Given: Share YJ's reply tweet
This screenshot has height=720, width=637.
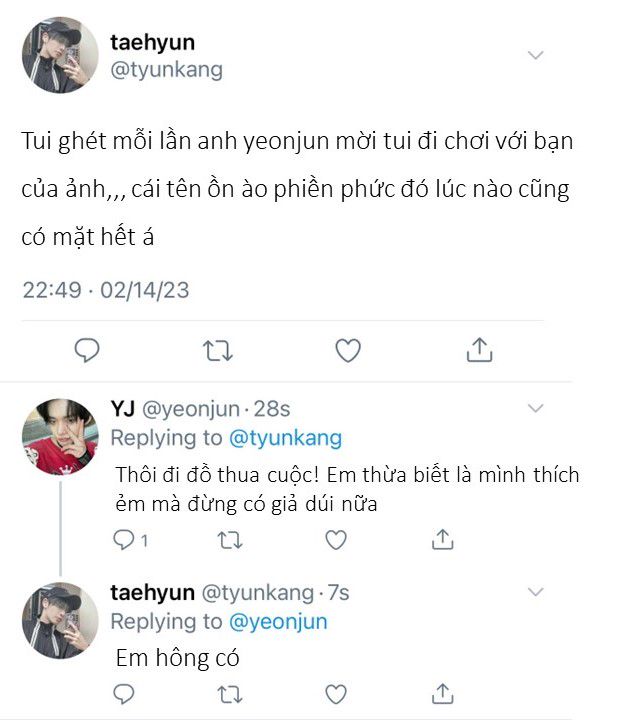Looking at the screenshot, I should (442, 540).
